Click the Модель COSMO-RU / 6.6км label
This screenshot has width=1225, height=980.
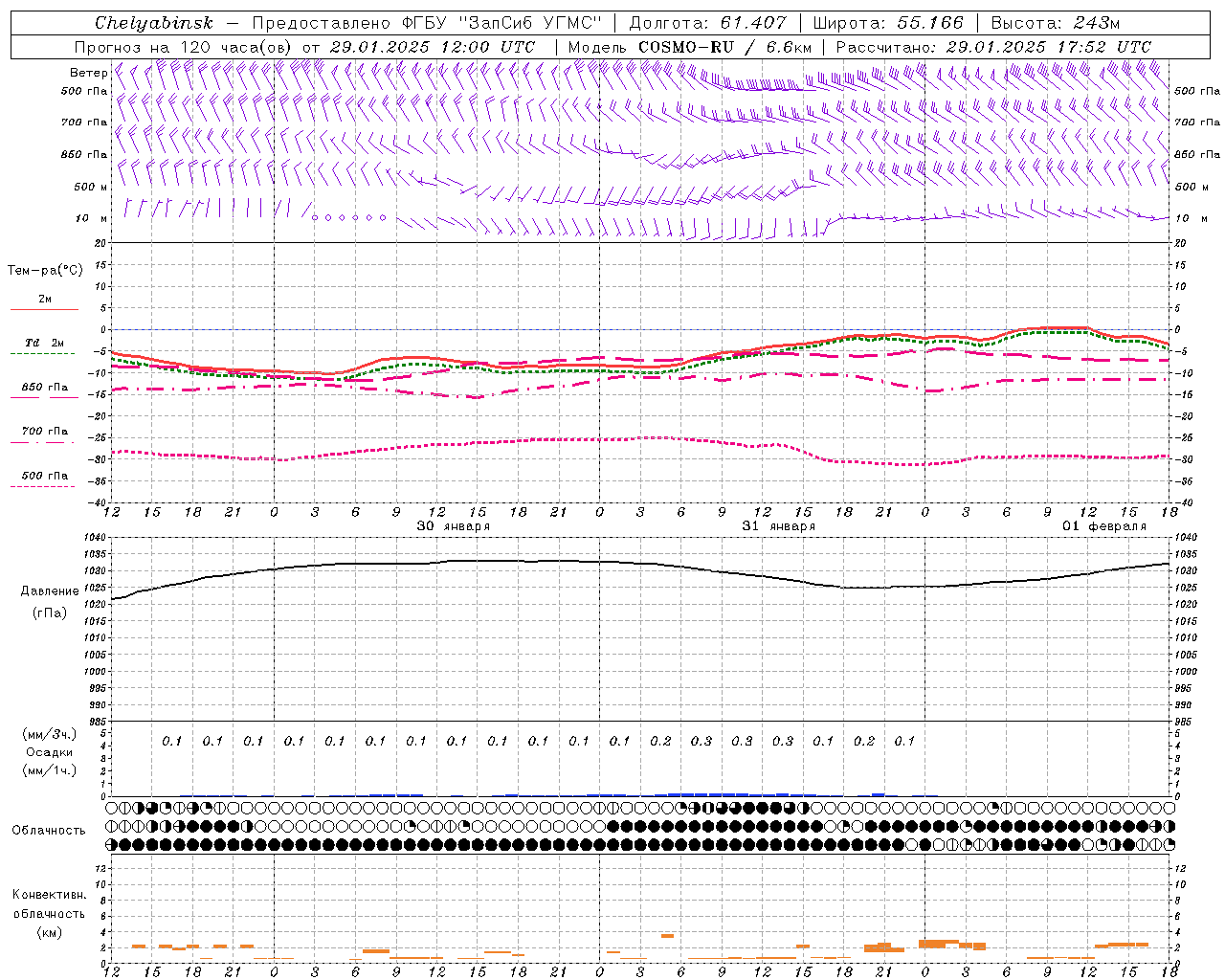689,47
